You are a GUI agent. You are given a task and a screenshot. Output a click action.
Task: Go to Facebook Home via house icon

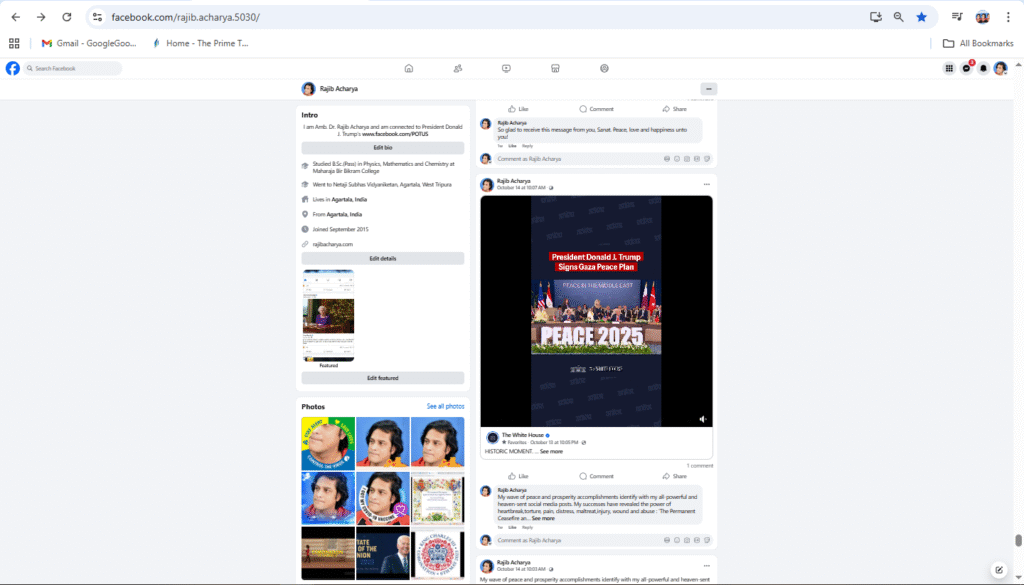[408, 68]
